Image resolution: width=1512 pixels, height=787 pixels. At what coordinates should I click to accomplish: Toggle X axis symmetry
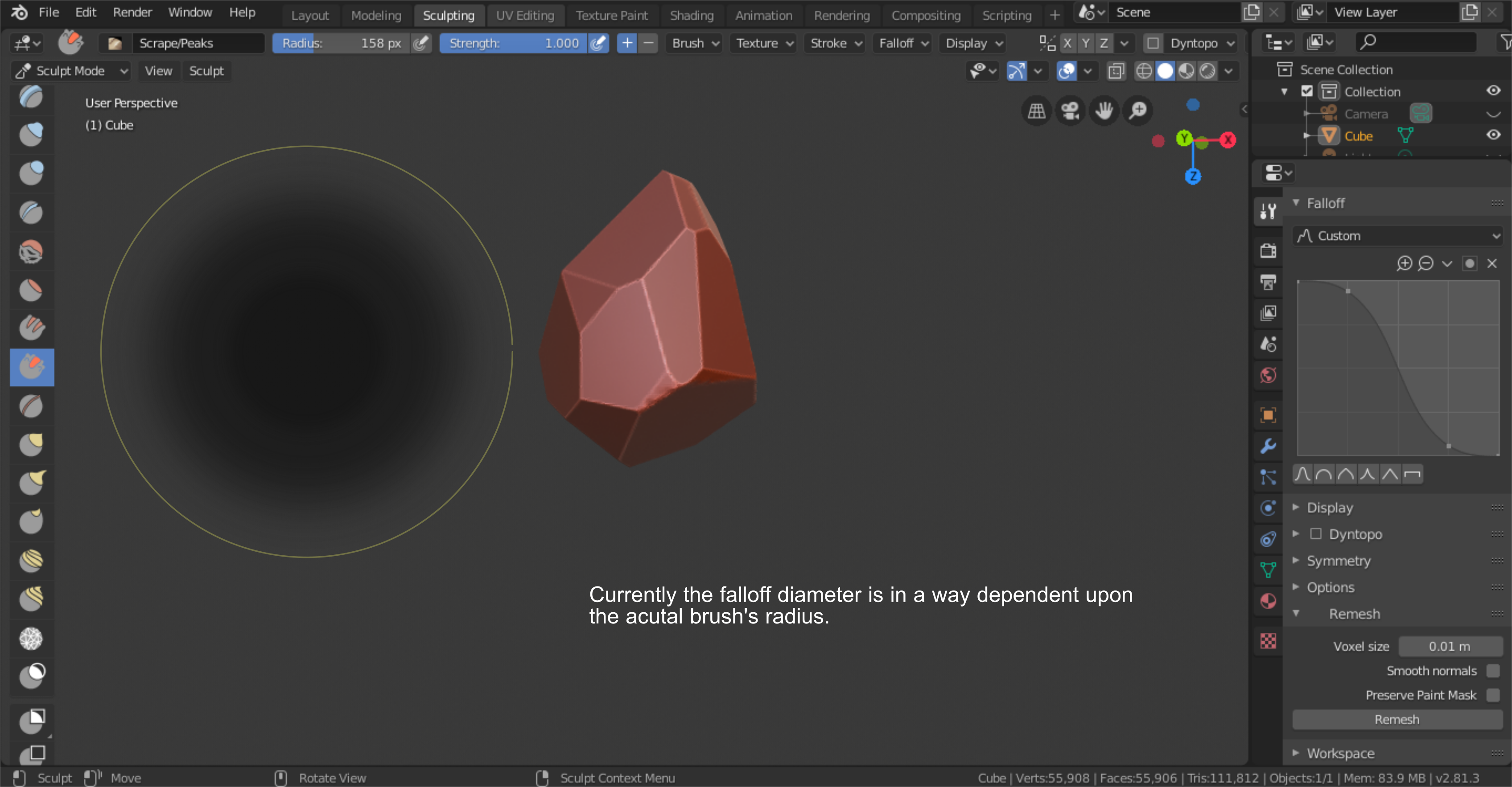coord(1067,43)
